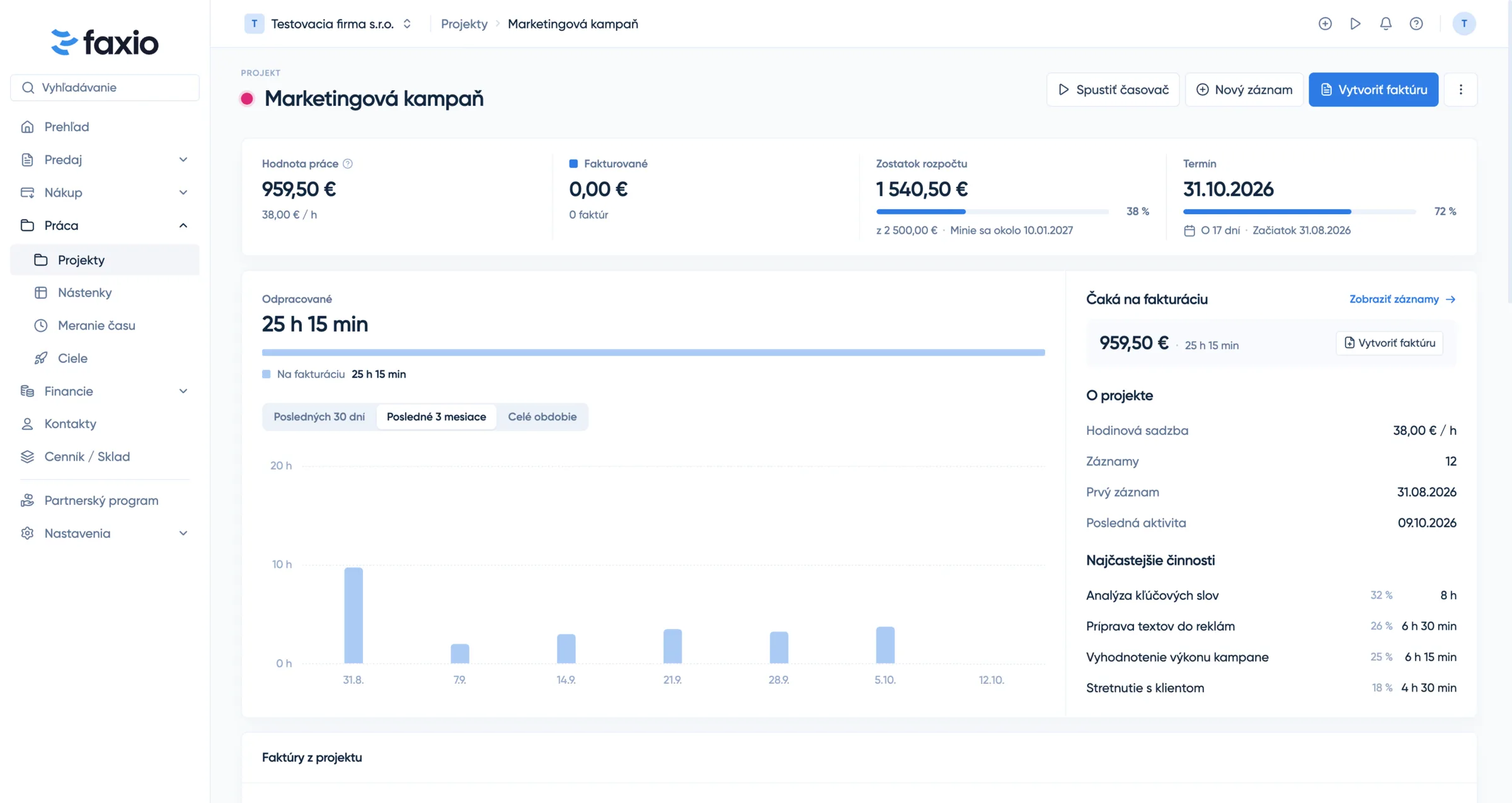Expand Predaj sidebar section
The image size is (1512, 803).
[105, 159]
